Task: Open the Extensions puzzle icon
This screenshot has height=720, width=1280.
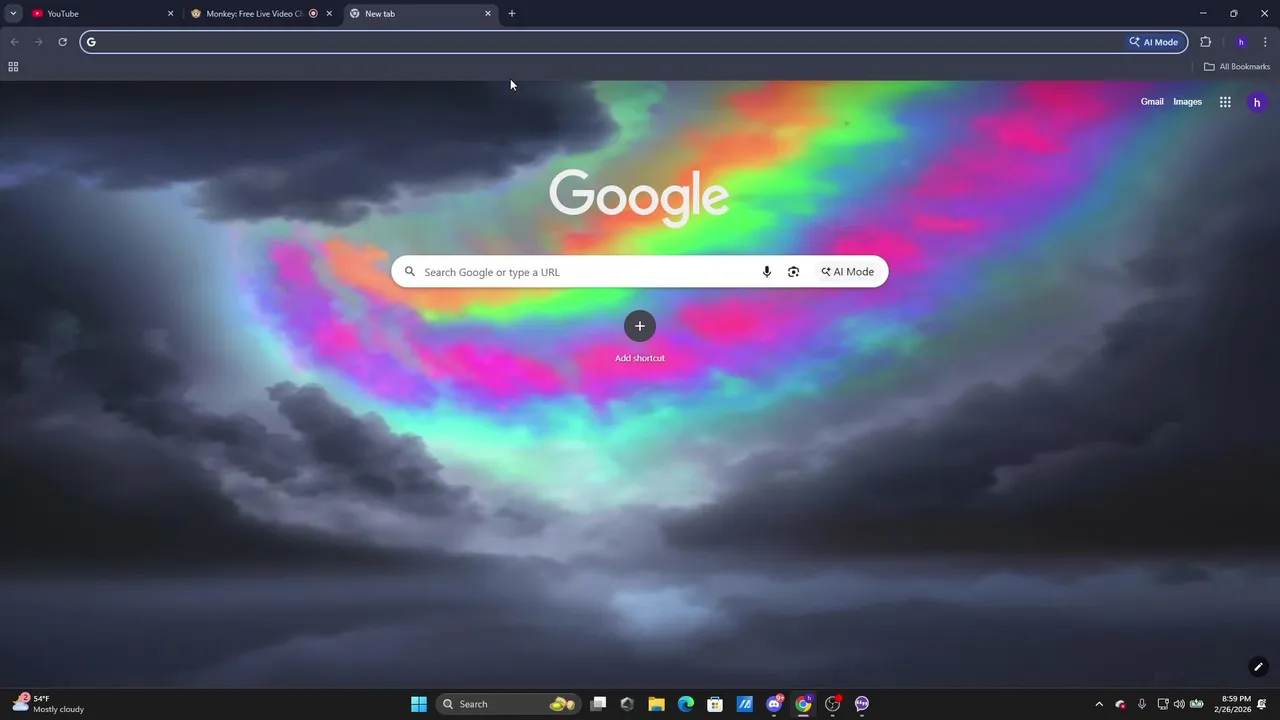Action: point(1205,42)
